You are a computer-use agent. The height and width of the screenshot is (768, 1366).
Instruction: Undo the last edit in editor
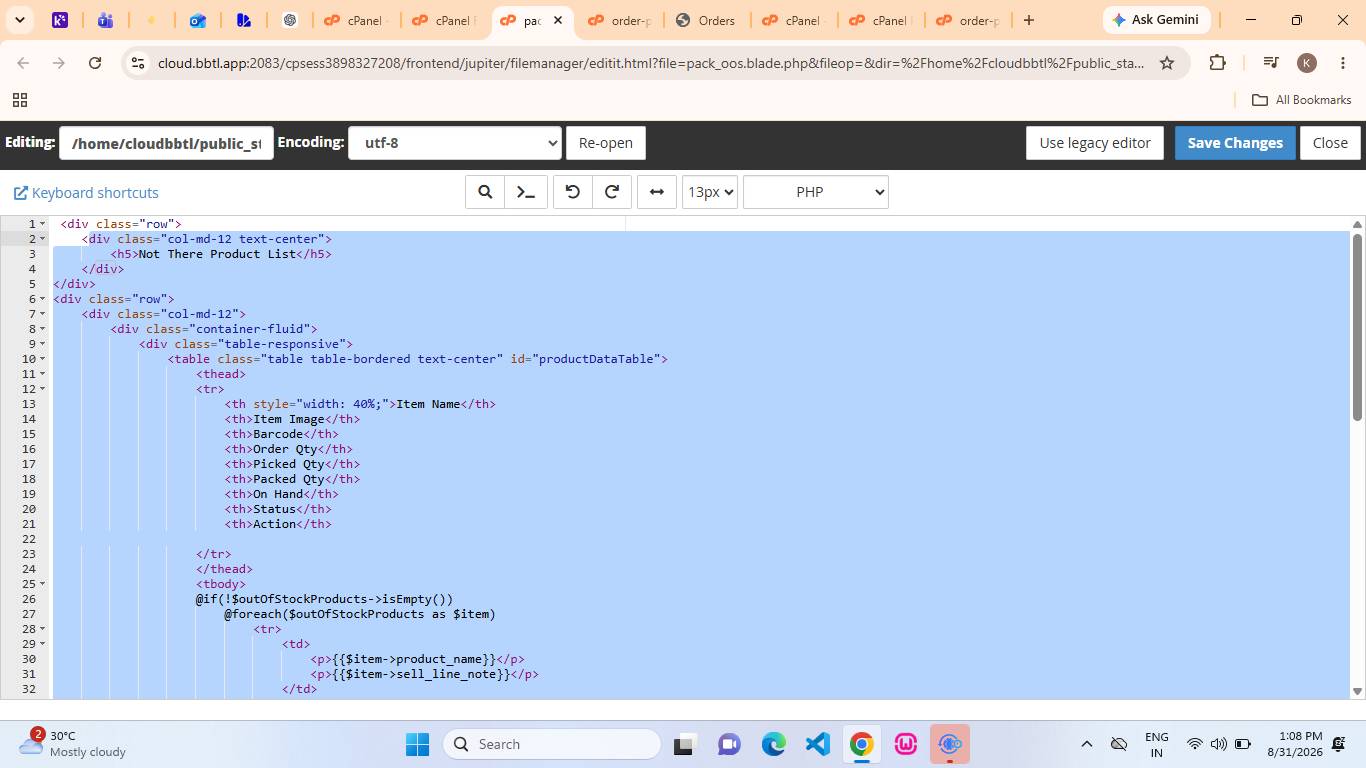pos(573,192)
